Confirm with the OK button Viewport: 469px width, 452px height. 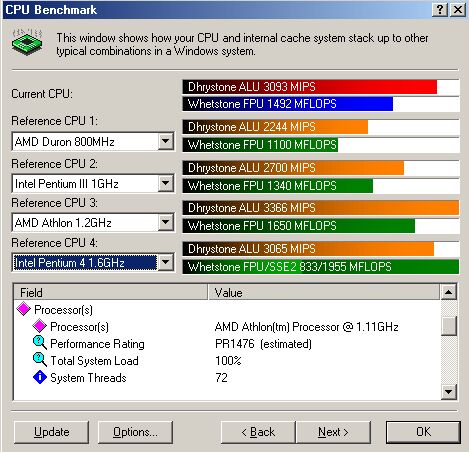[423, 432]
